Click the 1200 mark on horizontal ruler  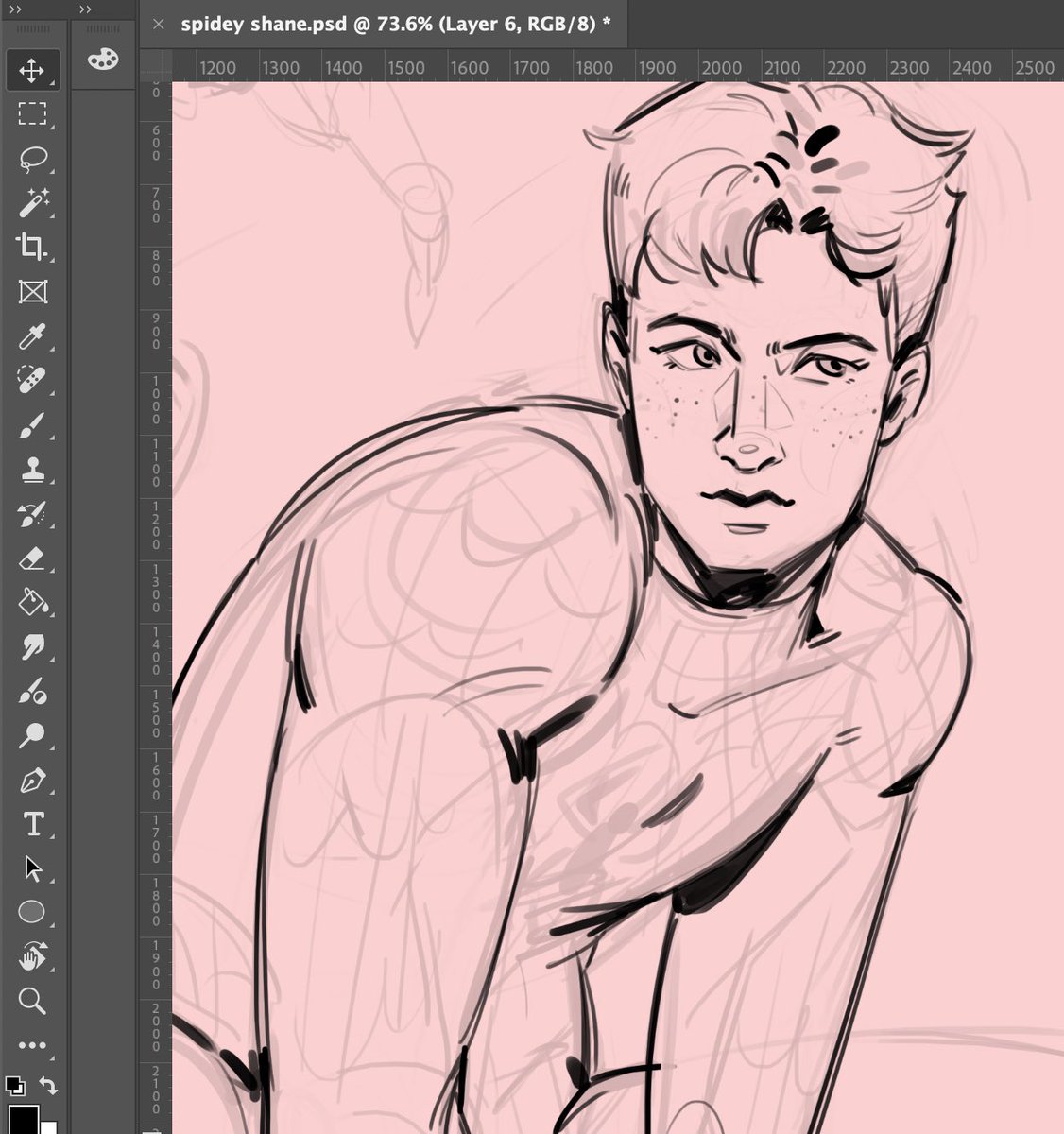coord(218,67)
